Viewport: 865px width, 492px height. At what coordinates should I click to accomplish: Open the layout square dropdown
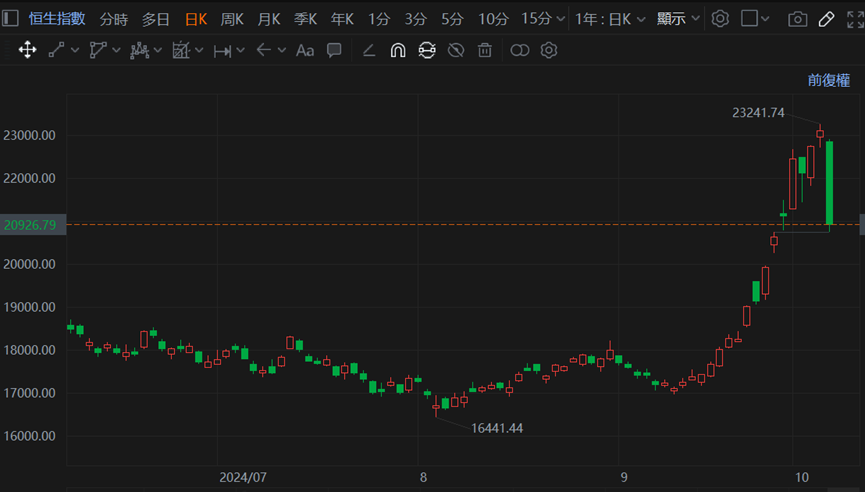point(755,19)
